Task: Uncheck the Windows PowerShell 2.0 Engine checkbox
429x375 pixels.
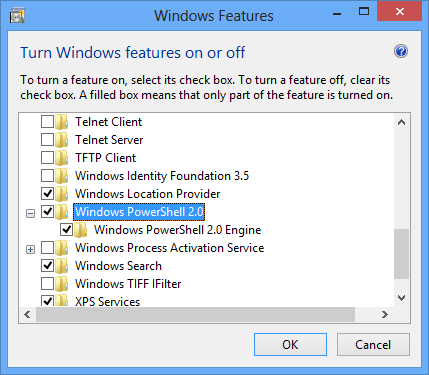Action: pos(67,229)
